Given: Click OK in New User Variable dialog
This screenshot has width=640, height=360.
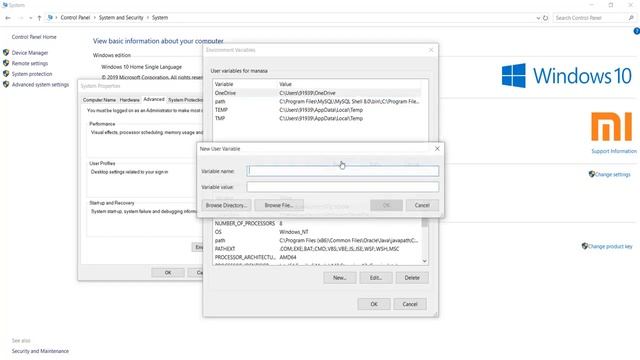Looking at the screenshot, I should coord(386,205).
